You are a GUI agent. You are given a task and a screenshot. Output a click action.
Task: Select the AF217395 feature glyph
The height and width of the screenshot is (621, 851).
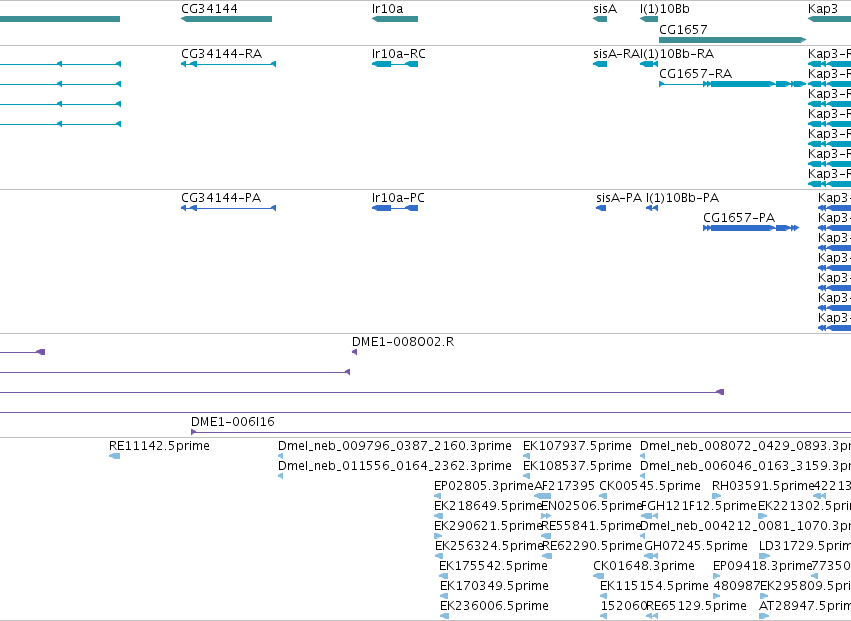click(x=543, y=496)
